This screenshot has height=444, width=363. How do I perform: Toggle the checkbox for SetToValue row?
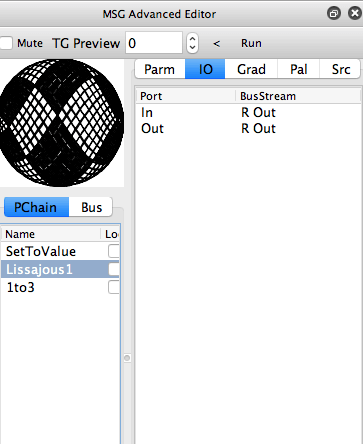click(x=114, y=251)
